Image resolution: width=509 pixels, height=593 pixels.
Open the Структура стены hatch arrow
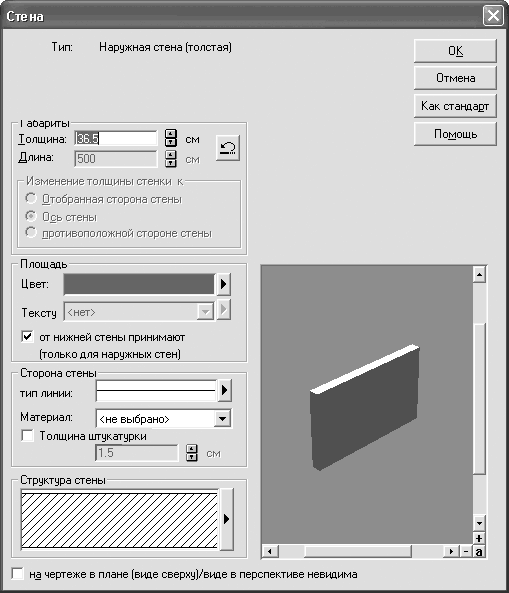click(x=226, y=519)
